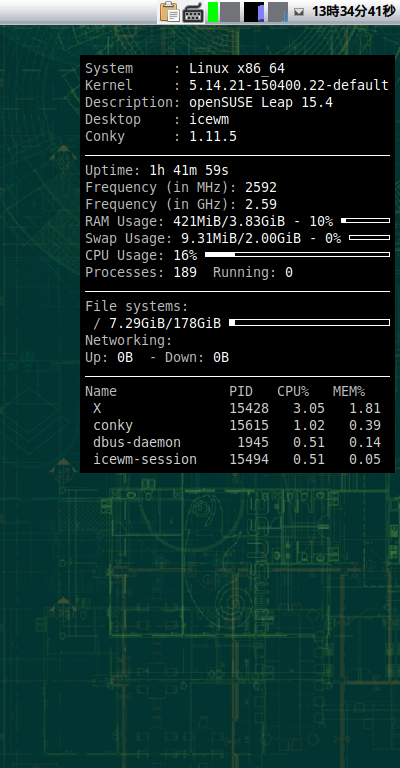Click the RAM Usage progress bar
This screenshot has width=400, height=768.
(365, 221)
